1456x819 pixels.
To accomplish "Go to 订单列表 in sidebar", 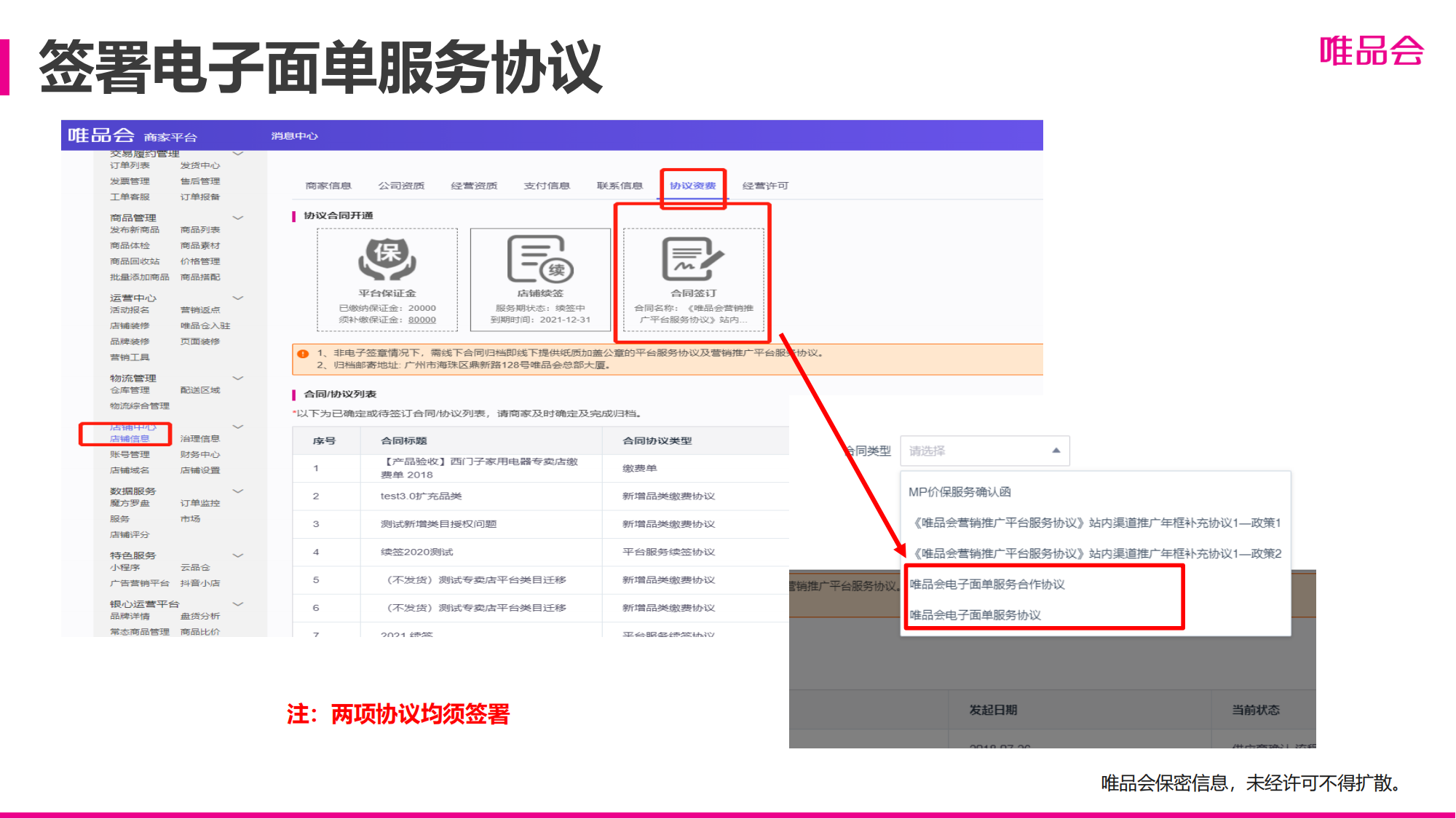I will pyautogui.click(x=130, y=165).
